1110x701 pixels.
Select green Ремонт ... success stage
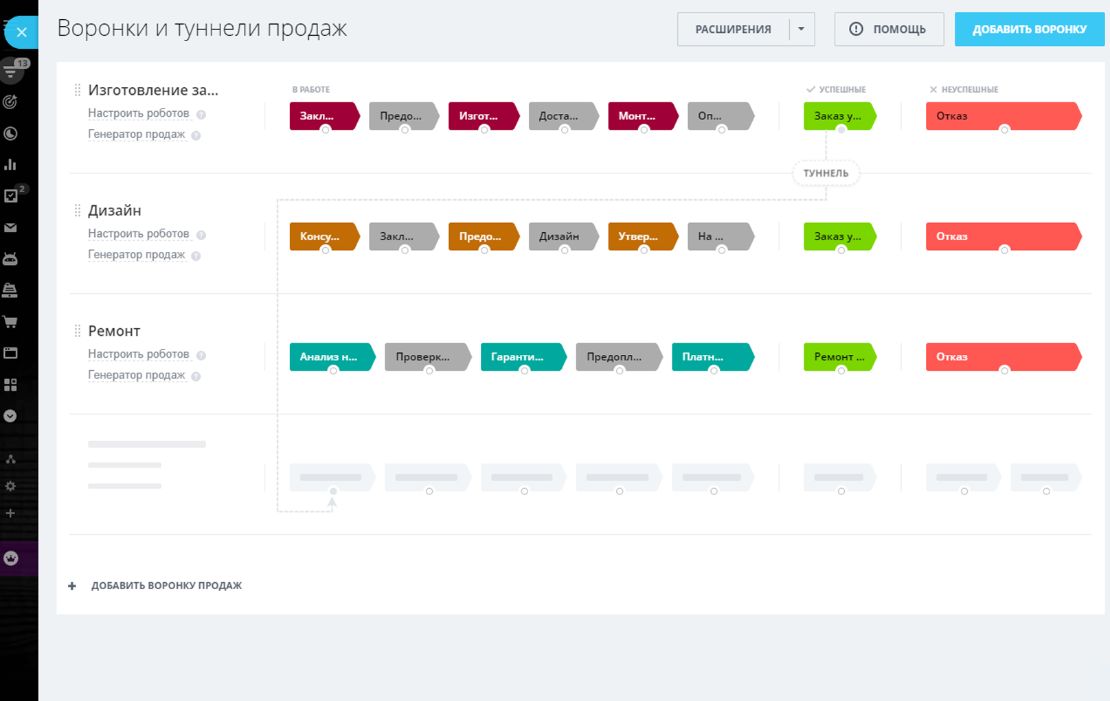pos(840,357)
